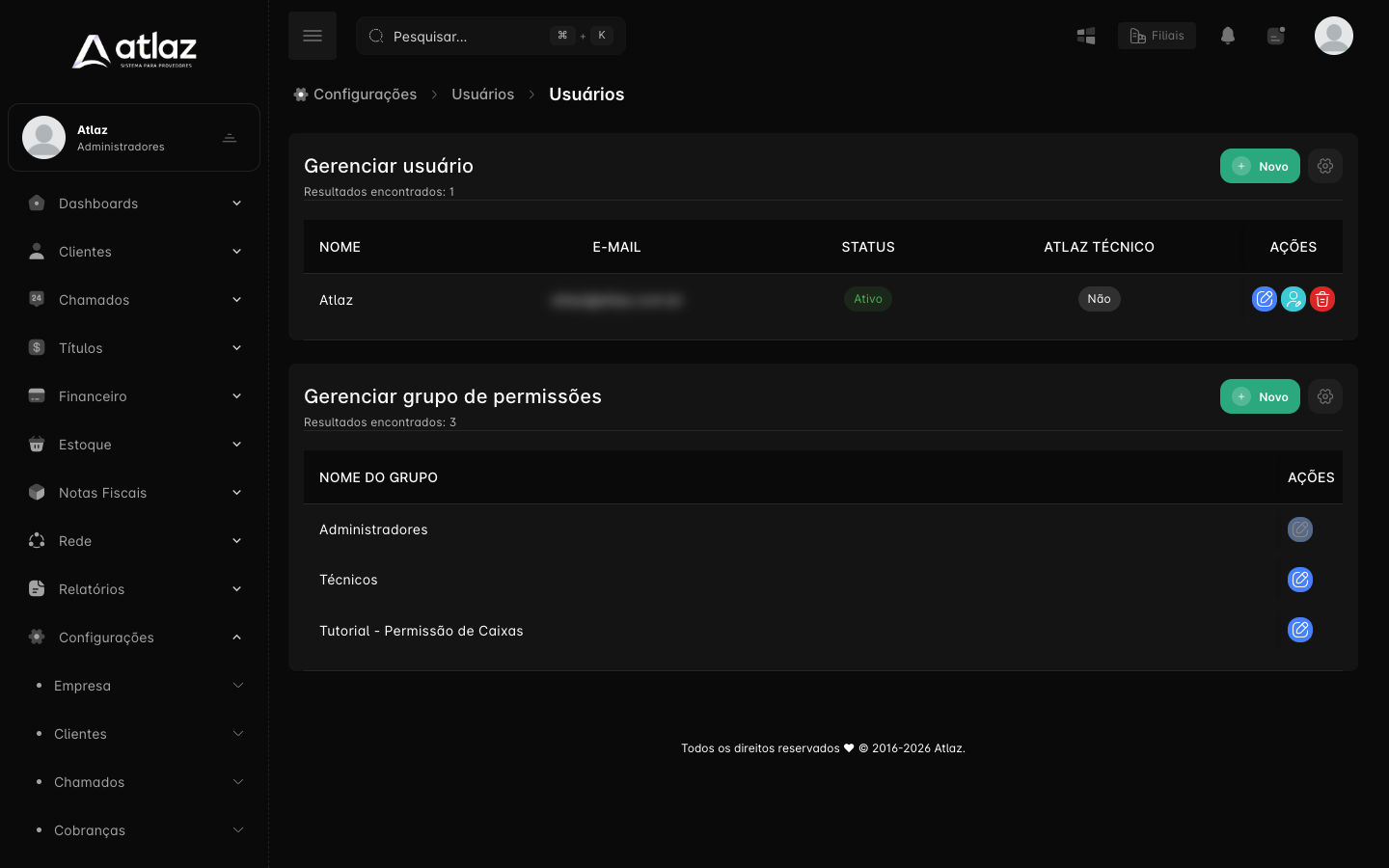
Task: Open the Windows logo icon in header
Action: [x=1086, y=36]
